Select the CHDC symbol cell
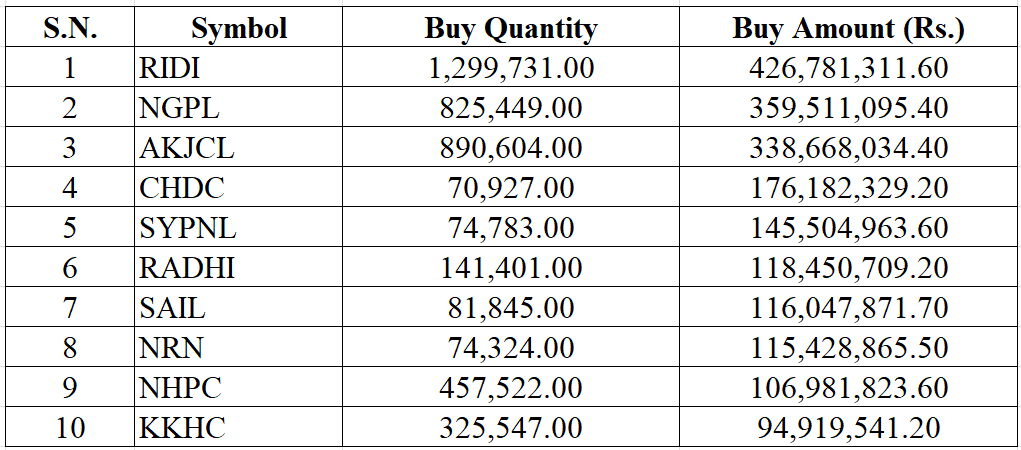 182,188
